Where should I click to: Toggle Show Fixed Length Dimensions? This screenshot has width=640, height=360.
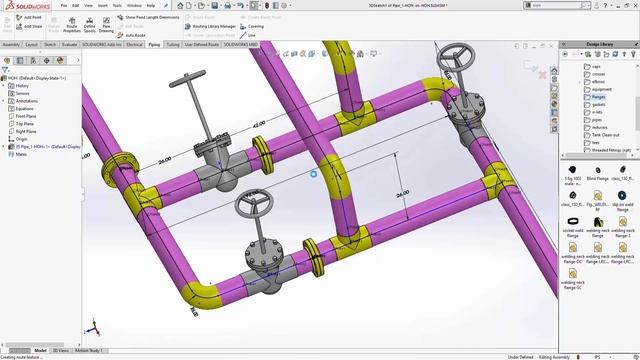148,18
